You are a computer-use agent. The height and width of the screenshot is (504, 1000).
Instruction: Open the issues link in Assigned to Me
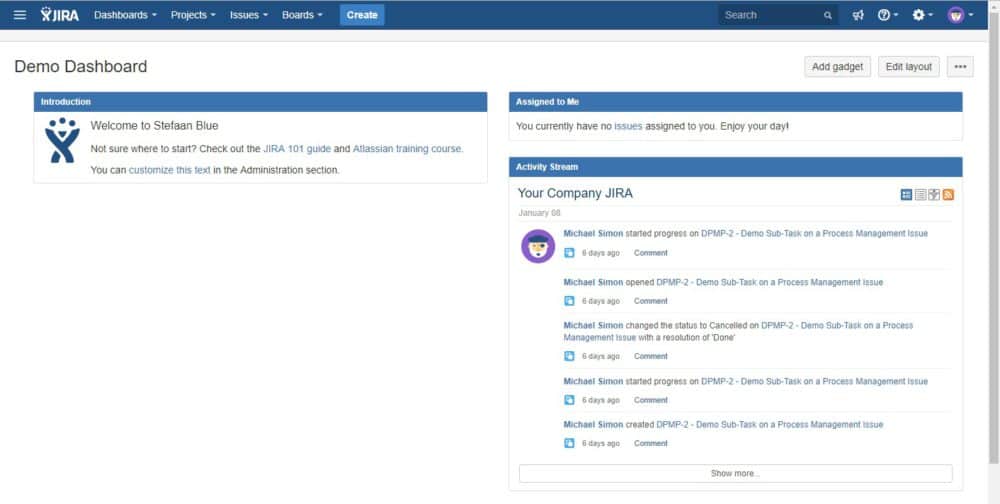click(628, 126)
